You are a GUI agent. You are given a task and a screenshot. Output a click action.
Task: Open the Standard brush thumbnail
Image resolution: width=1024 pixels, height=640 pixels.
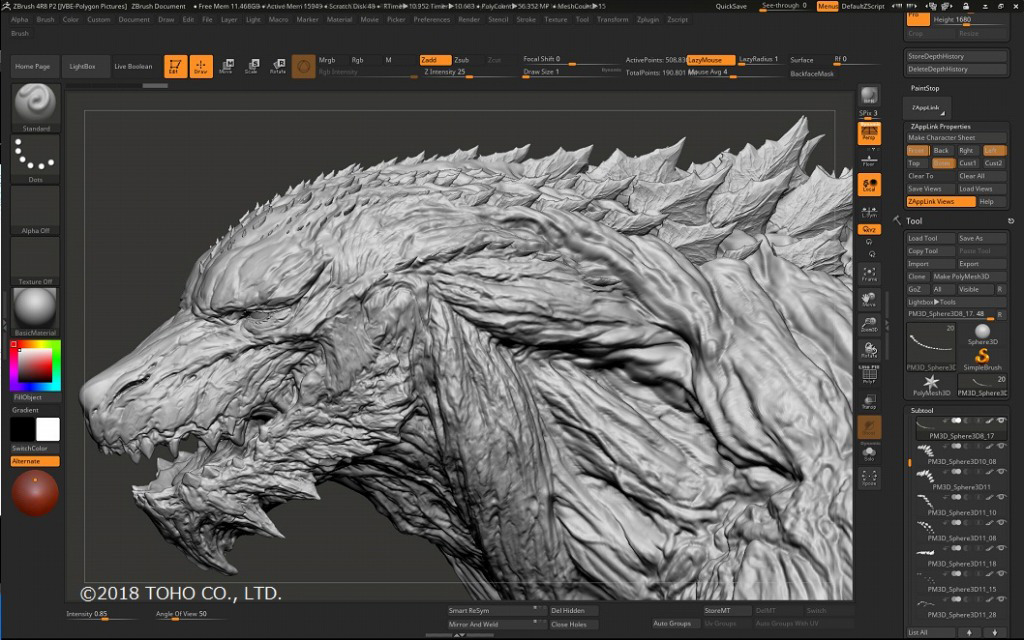(35, 108)
